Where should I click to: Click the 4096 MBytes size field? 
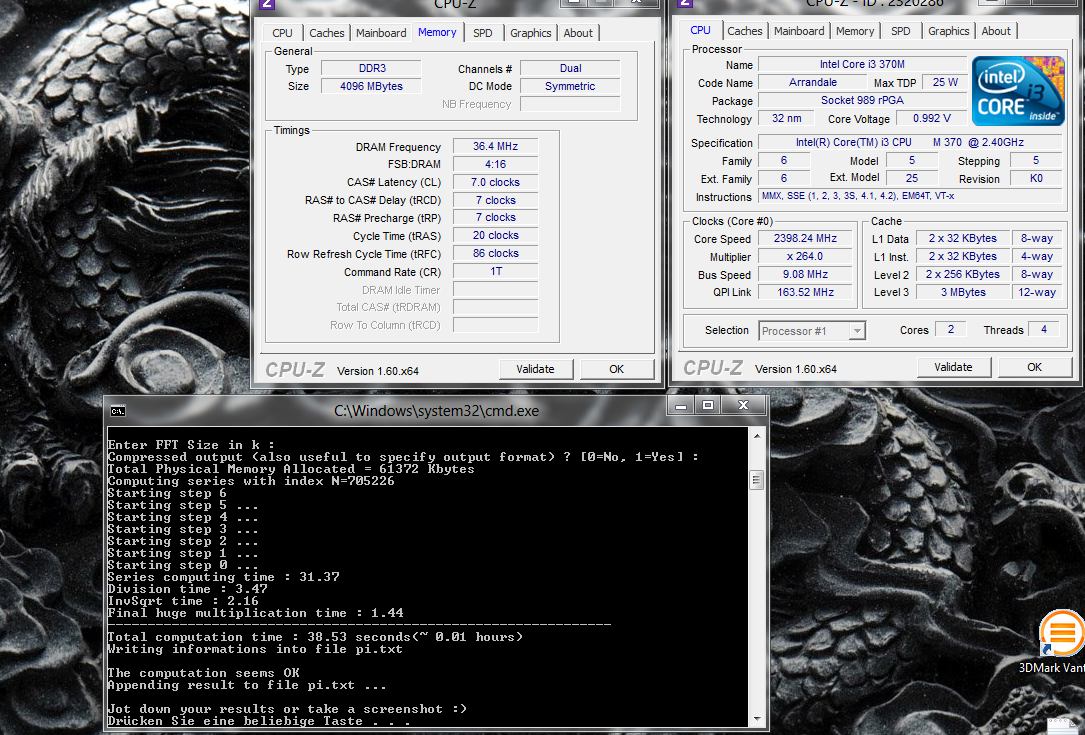point(372,86)
